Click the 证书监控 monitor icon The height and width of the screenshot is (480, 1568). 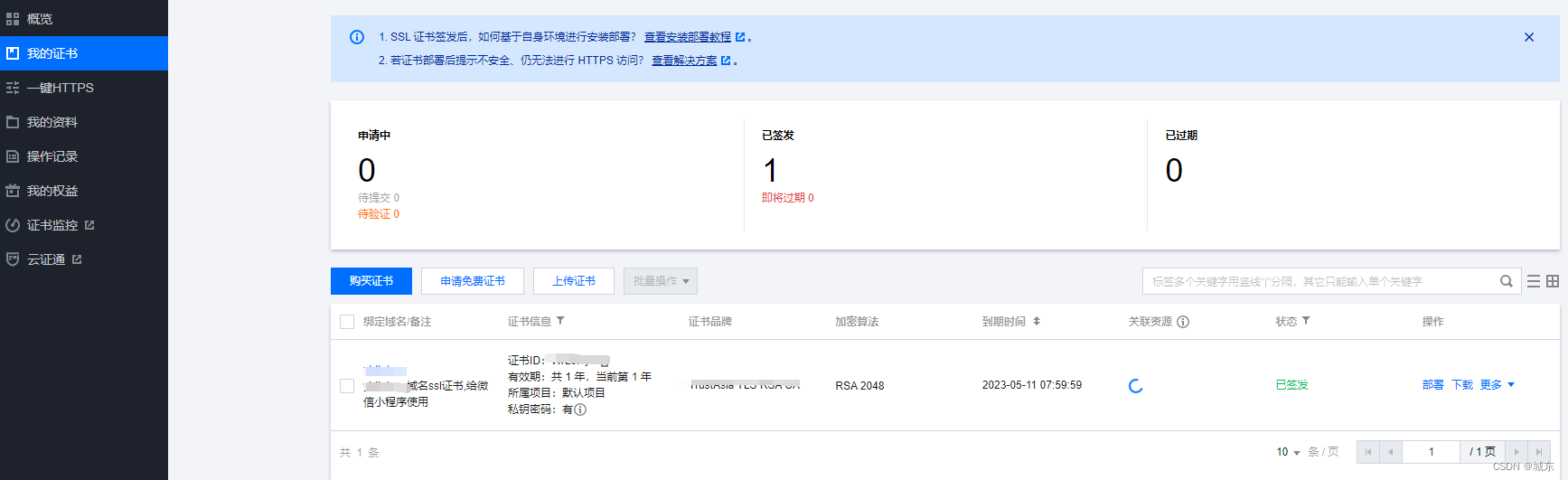[x=13, y=225]
